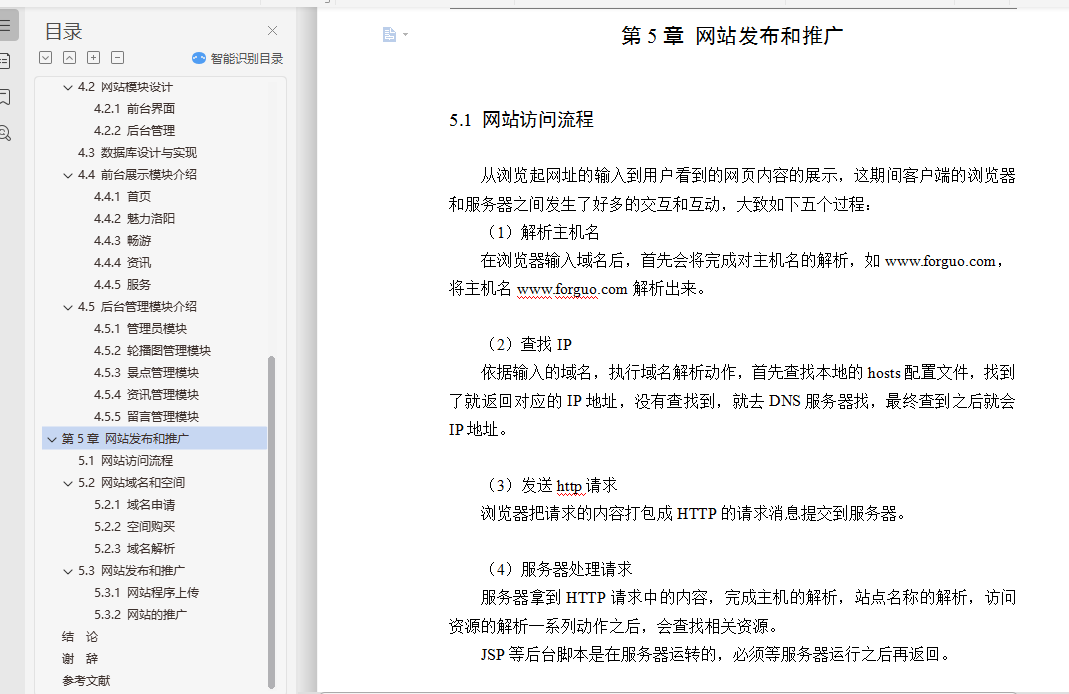Go to 5.3.1 网站程序上传
Screen dimensions: 1069x694
(147, 592)
